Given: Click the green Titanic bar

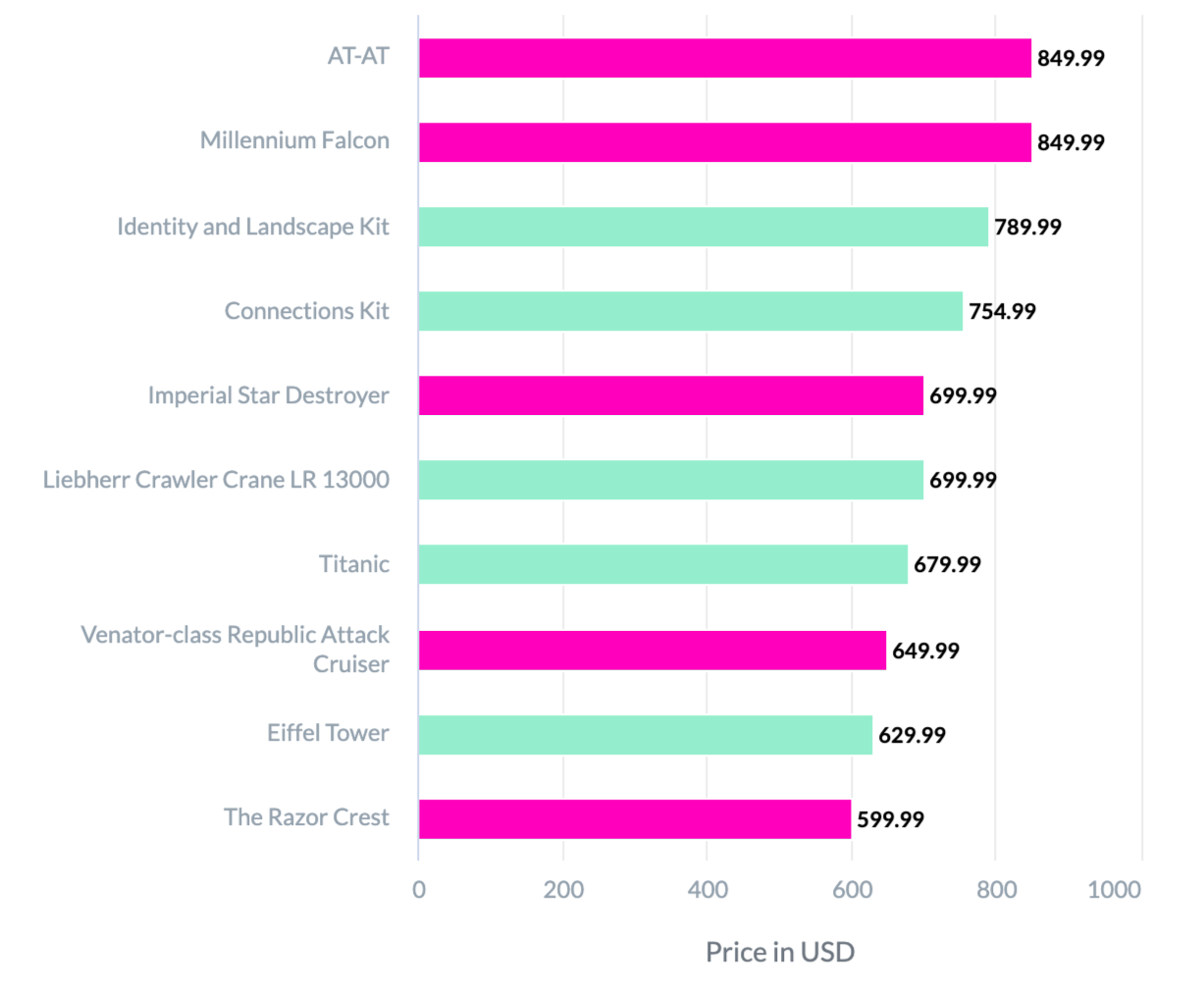Looking at the screenshot, I should [662, 564].
